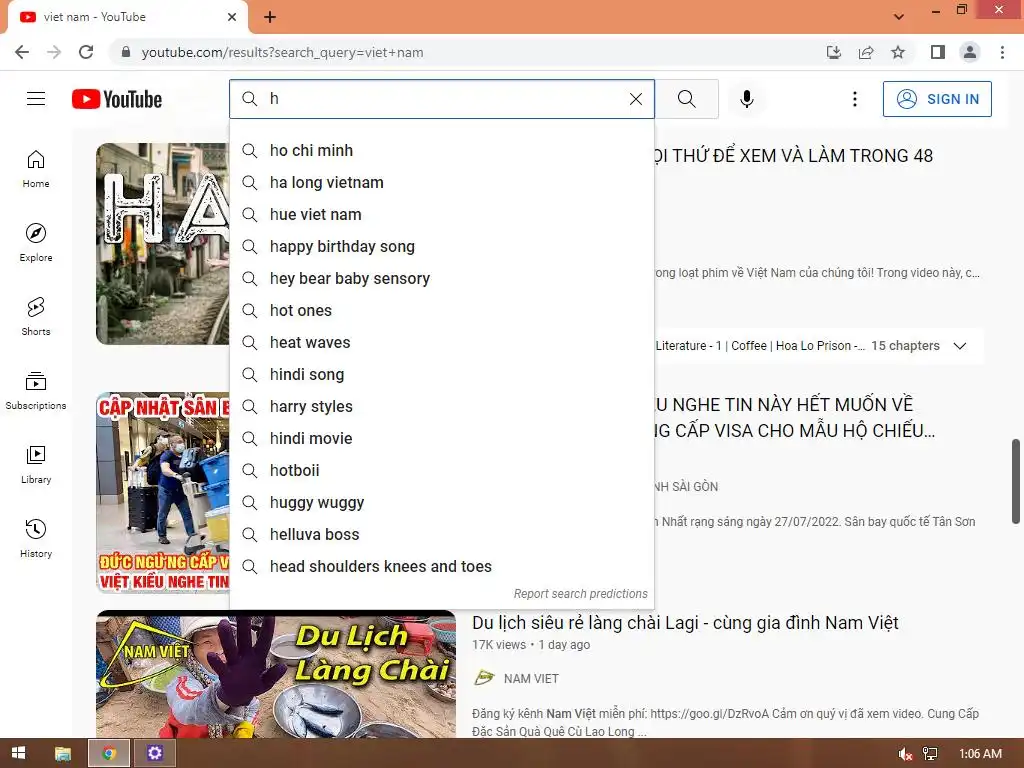Open Explore in sidebar
The height and width of the screenshot is (768, 1024).
[36, 243]
